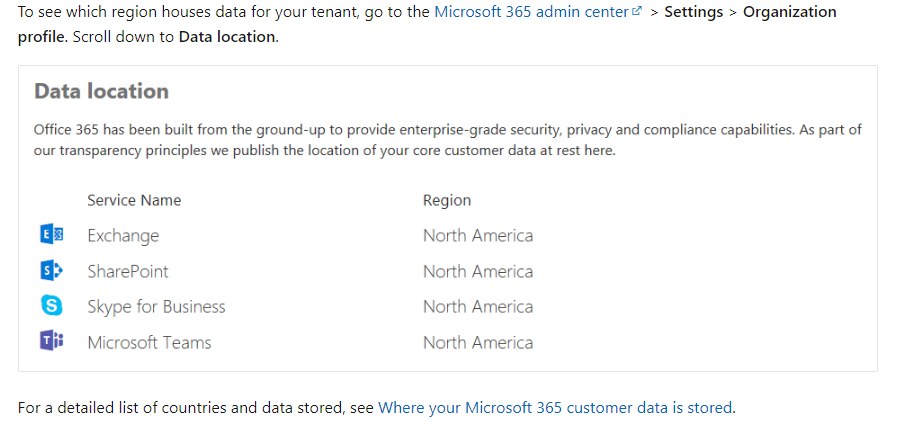Click the SharePoint service icon
This screenshot has height=430, width=914.
51,271
